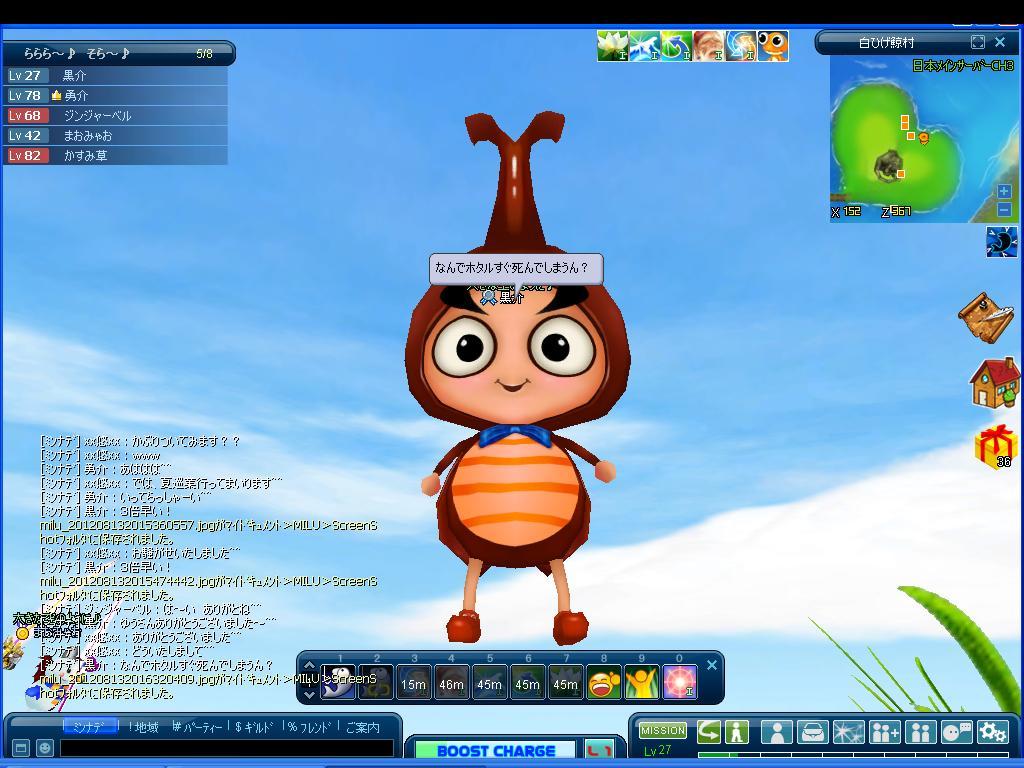The image size is (1024, 768).
Task: Select party member かすみ草 Lv 82
Action: click(116, 155)
